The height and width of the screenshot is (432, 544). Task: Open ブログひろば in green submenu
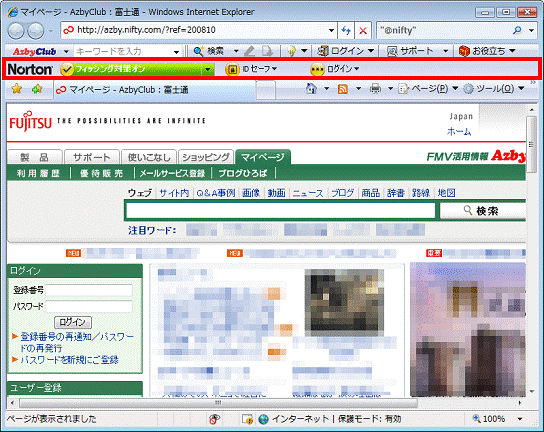click(243, 173)
